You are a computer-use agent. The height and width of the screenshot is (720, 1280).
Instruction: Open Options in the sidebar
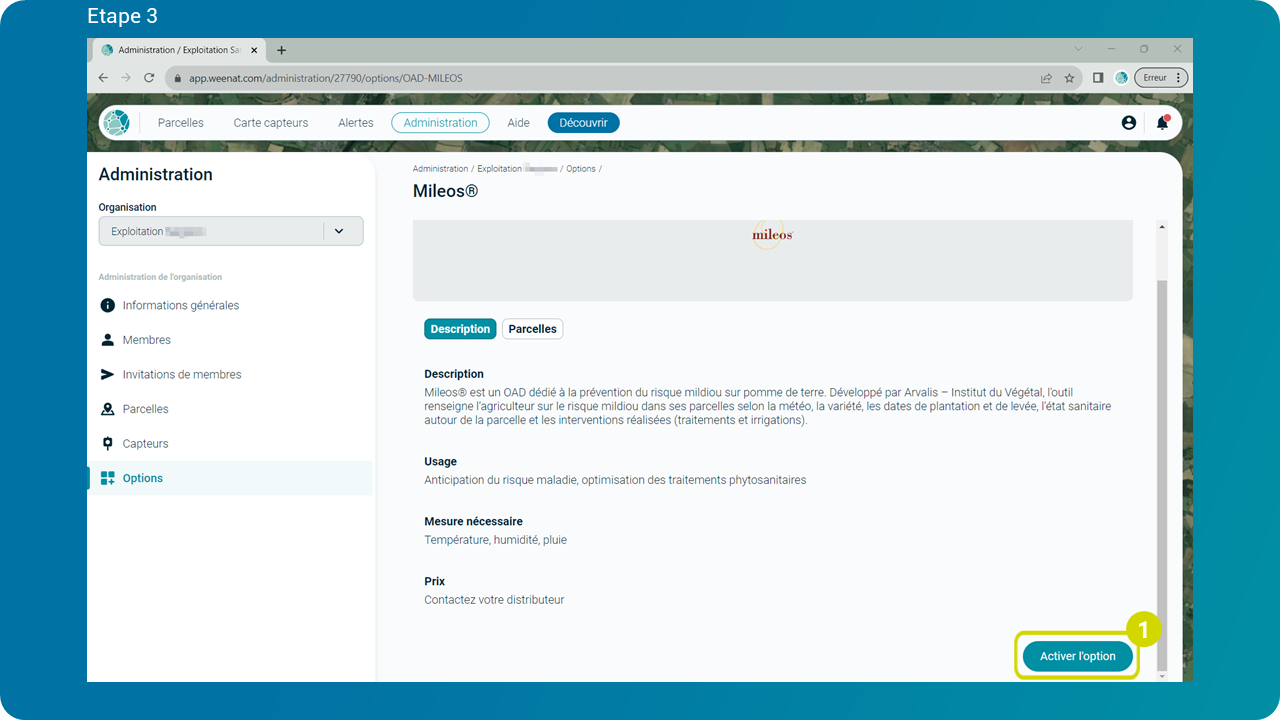[230, 478]
